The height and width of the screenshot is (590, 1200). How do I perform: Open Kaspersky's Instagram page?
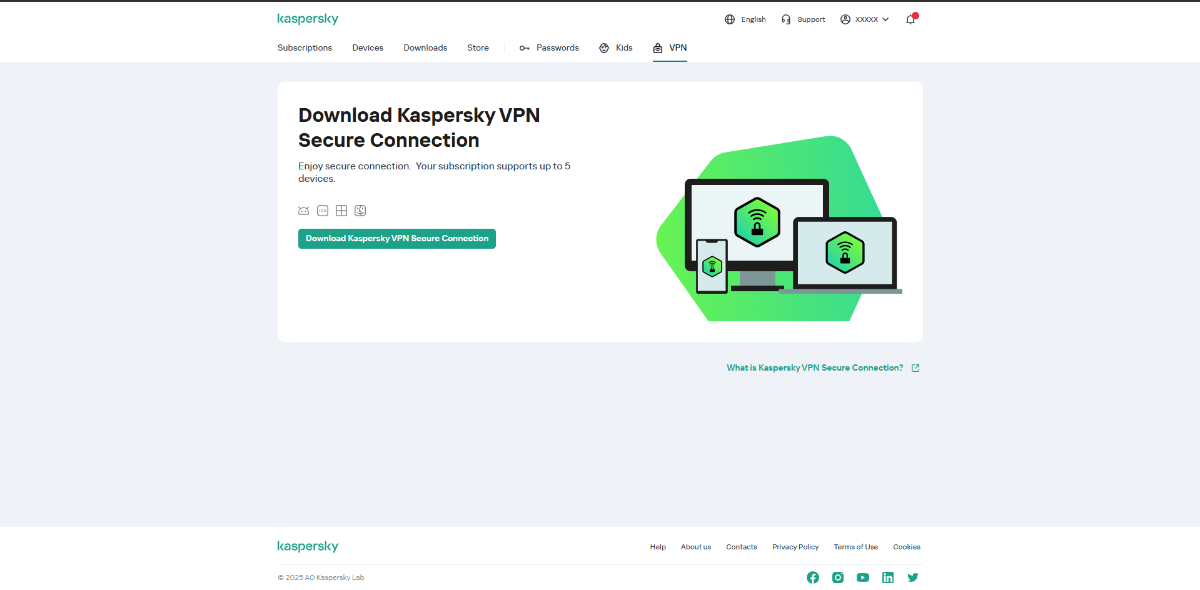(838, 577)
